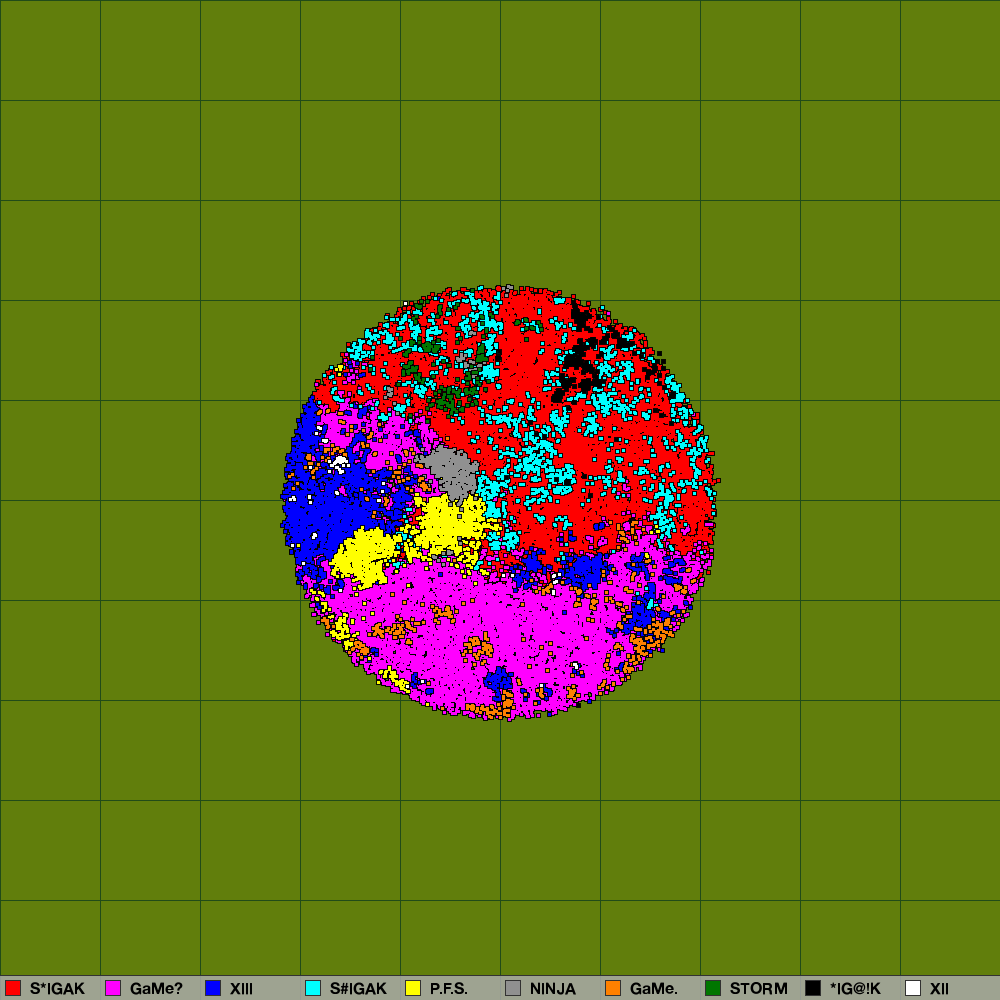Screen dimensions: 1000x1000
Task: Select the large yellow territory beside the gray area
Action: click(448, 524)
